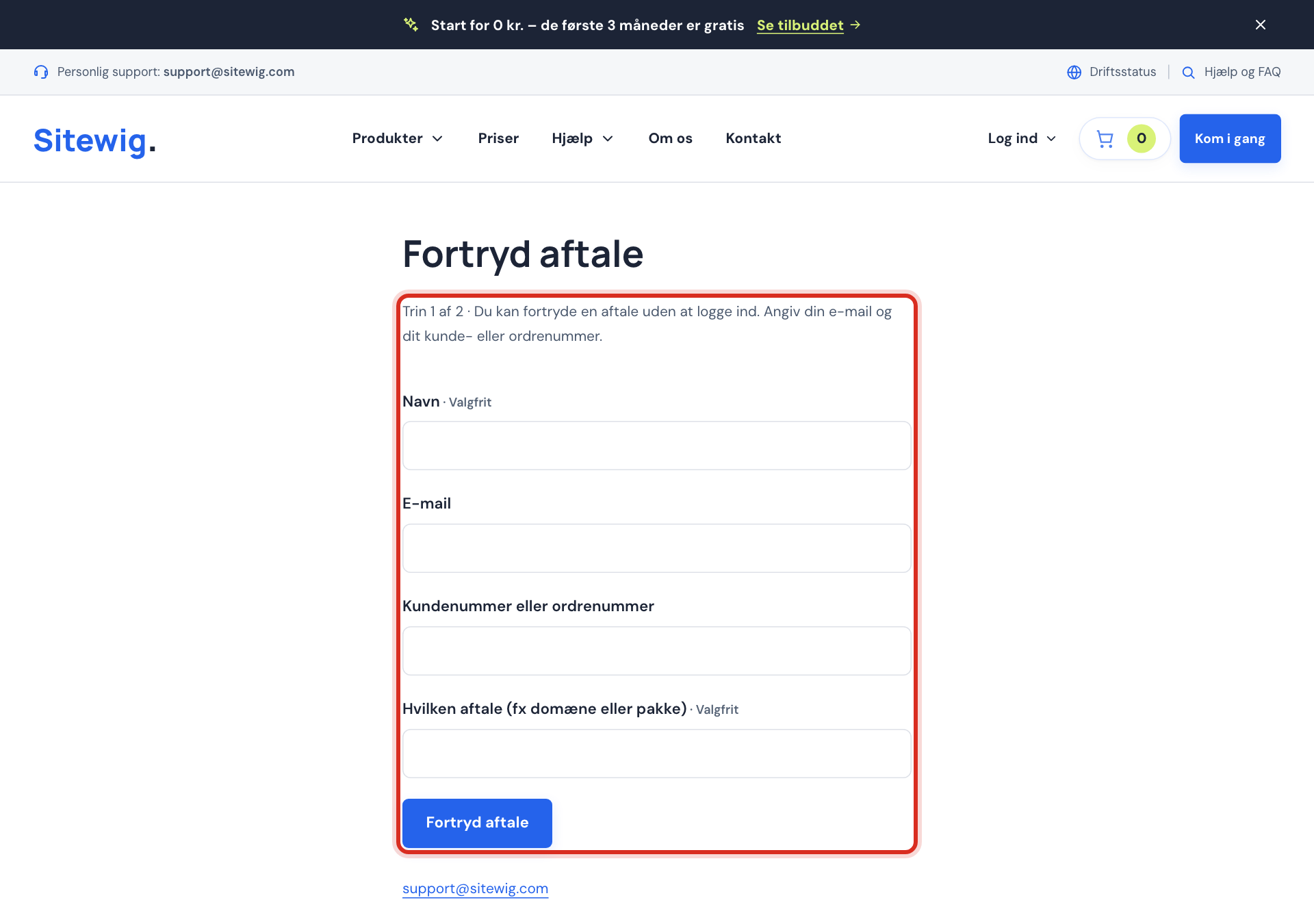Click the 'Kundenummer eller ordrenummer' label

(x=528, y=606)
